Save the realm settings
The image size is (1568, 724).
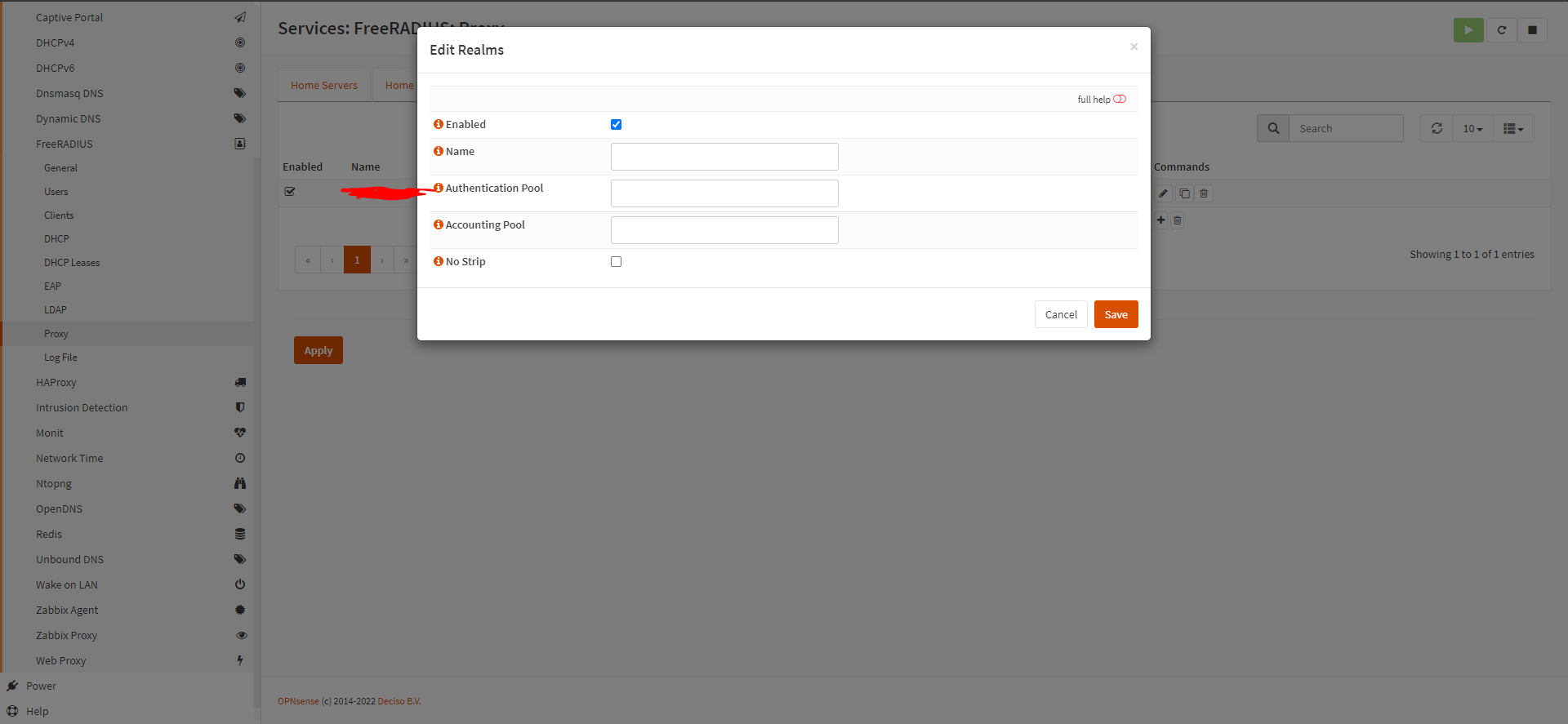click(1116, 314)
